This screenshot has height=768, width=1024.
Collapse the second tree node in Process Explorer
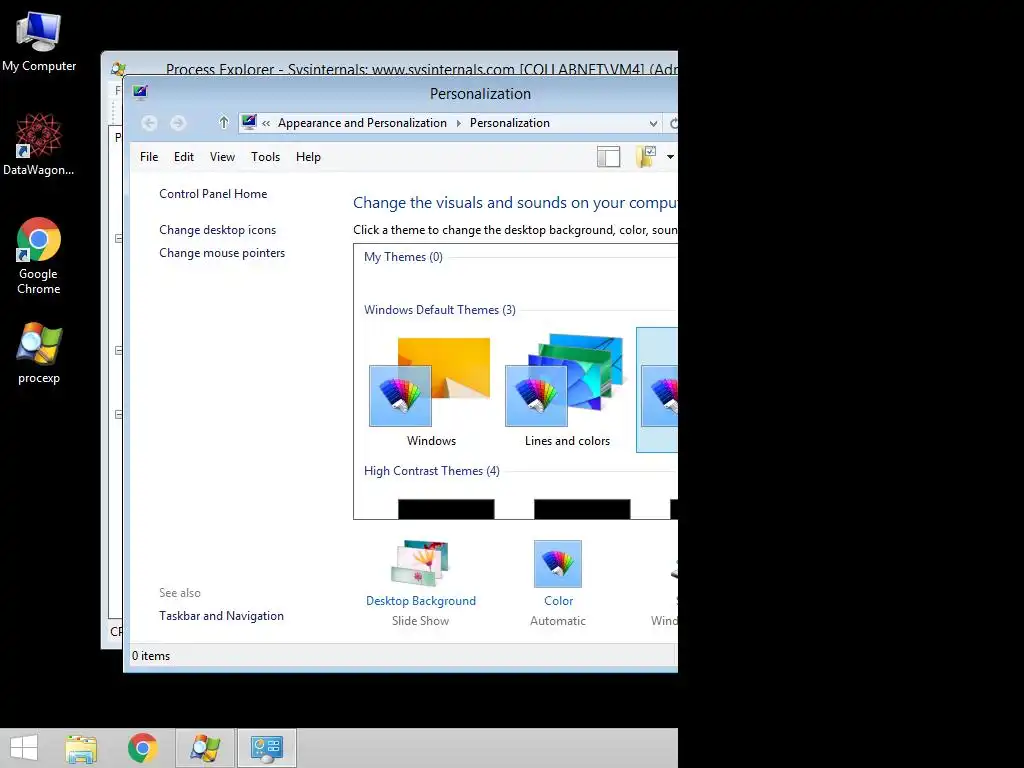[x=118, y=351]
